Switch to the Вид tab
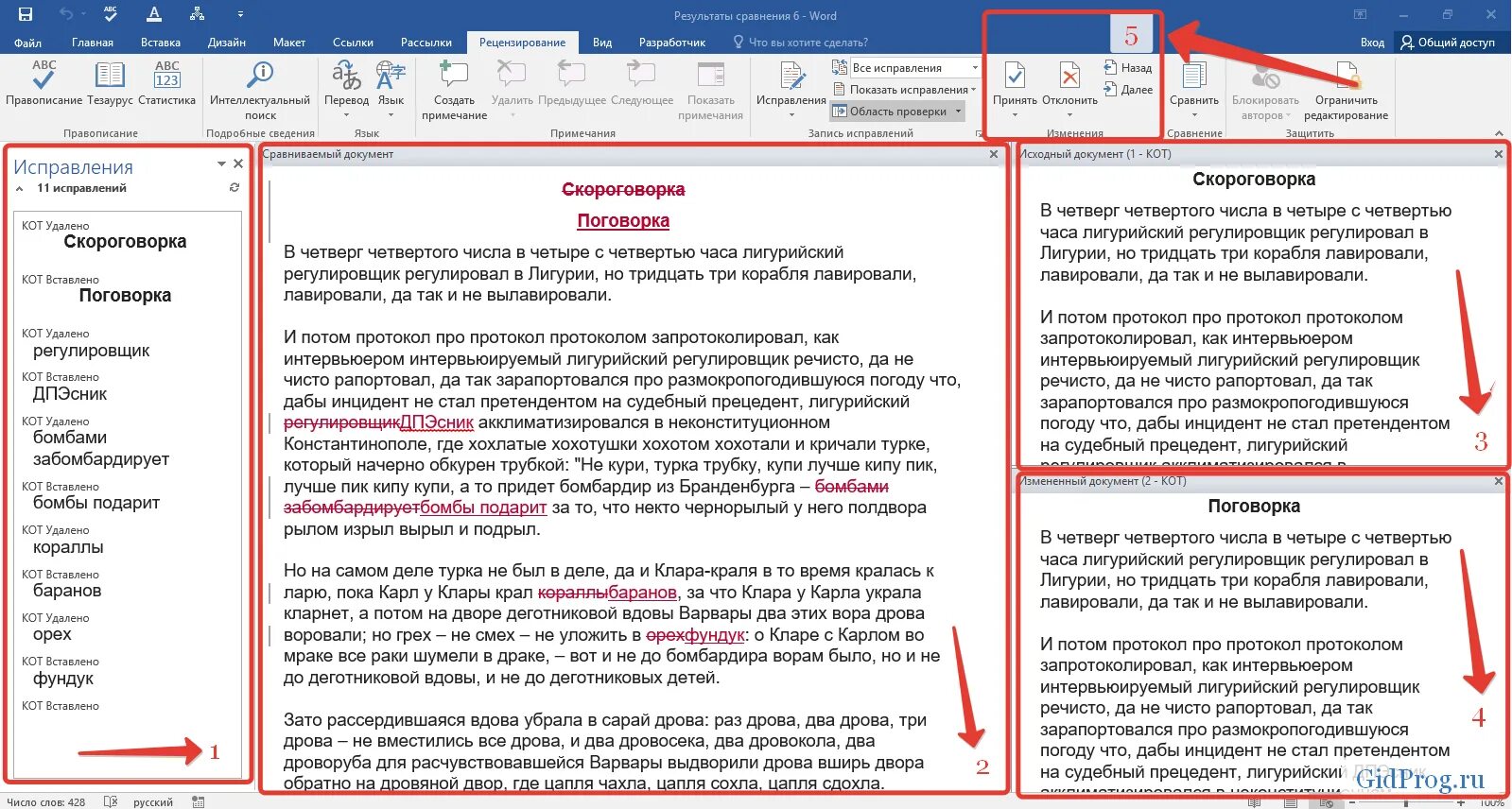The image size is (1512, 809). 602,43
